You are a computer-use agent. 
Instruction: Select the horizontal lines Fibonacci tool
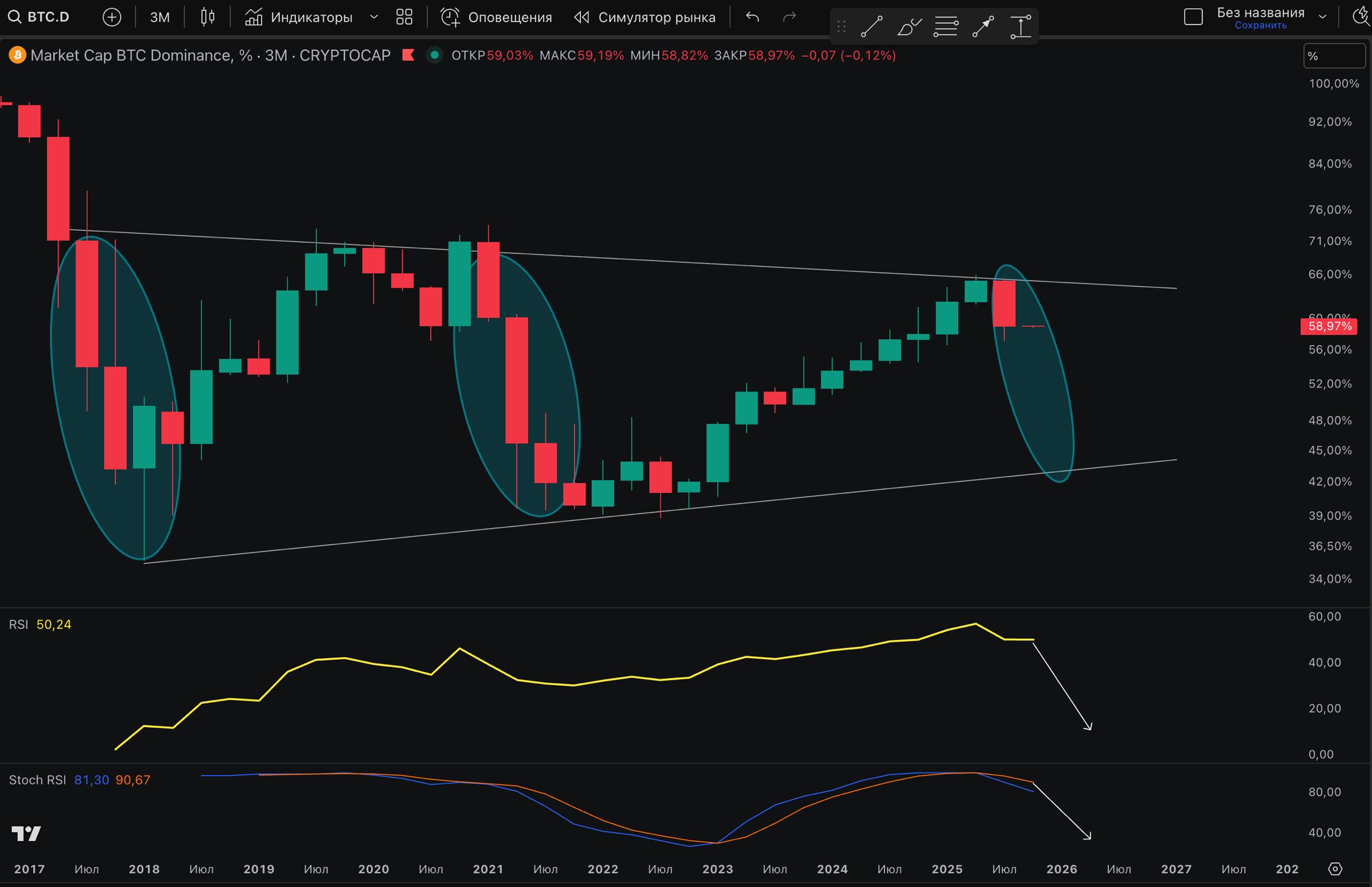click(946, 26)
